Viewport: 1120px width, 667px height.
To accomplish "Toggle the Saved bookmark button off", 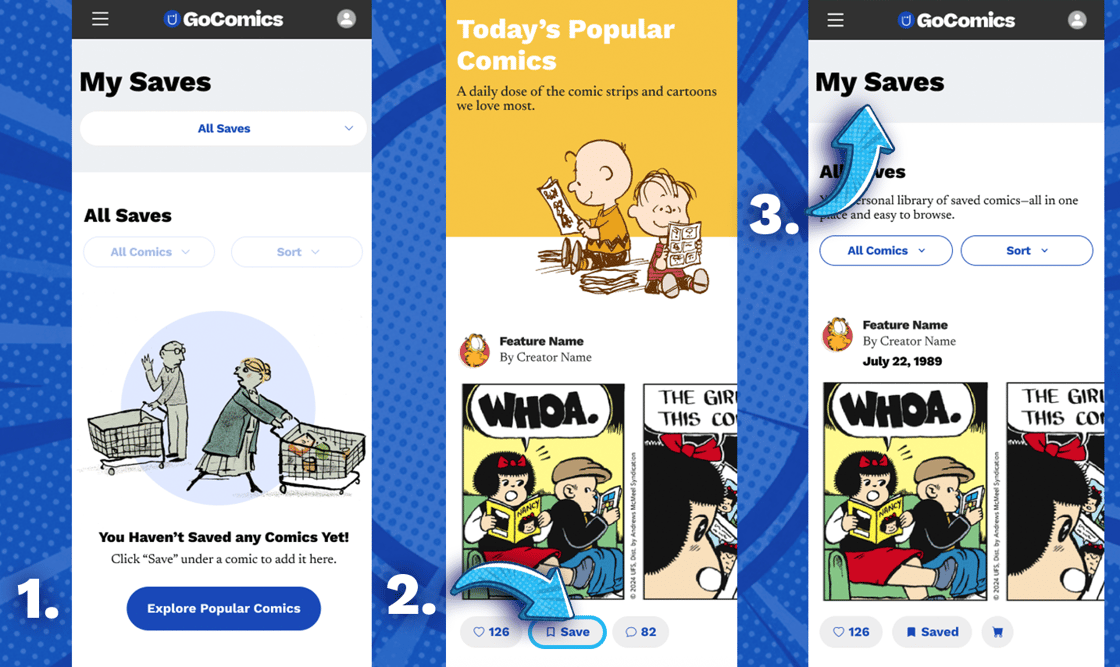I will point(931,632).
